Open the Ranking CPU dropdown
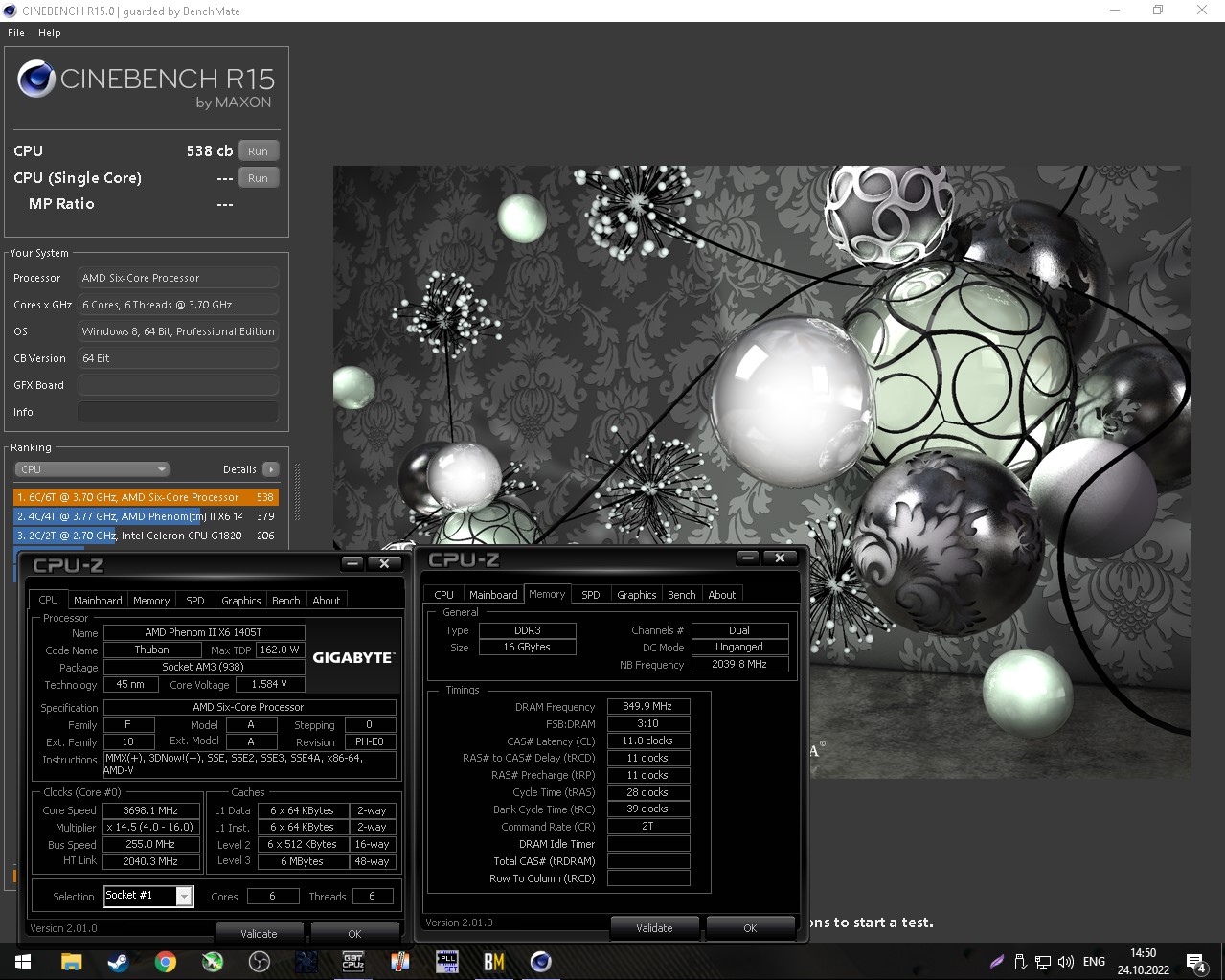The image size is (1225, 980). tap(92, 469)
